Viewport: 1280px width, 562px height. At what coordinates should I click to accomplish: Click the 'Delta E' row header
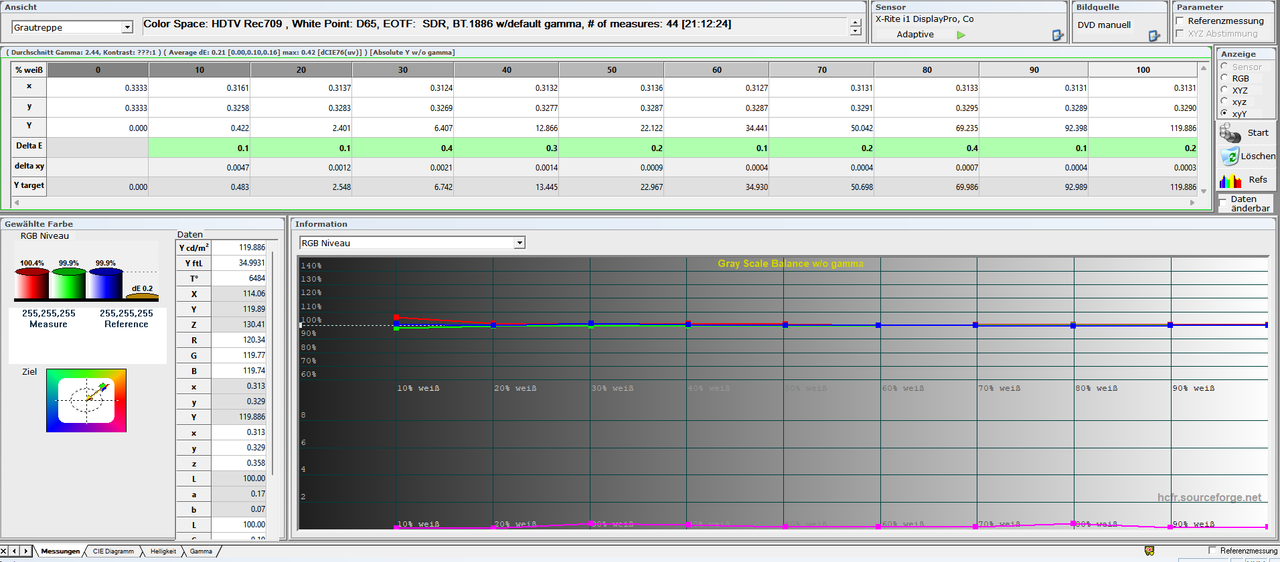click(x=30, y=146)
